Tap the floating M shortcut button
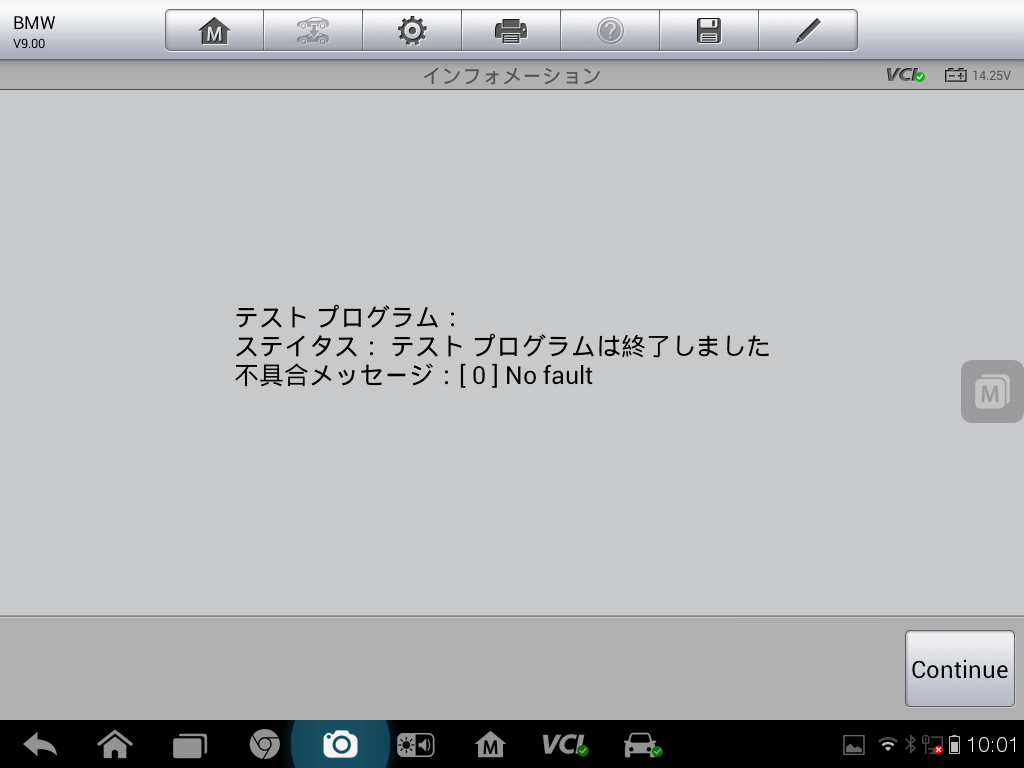Viewport: 1024px width, 768px height. (x=990, y=391)
